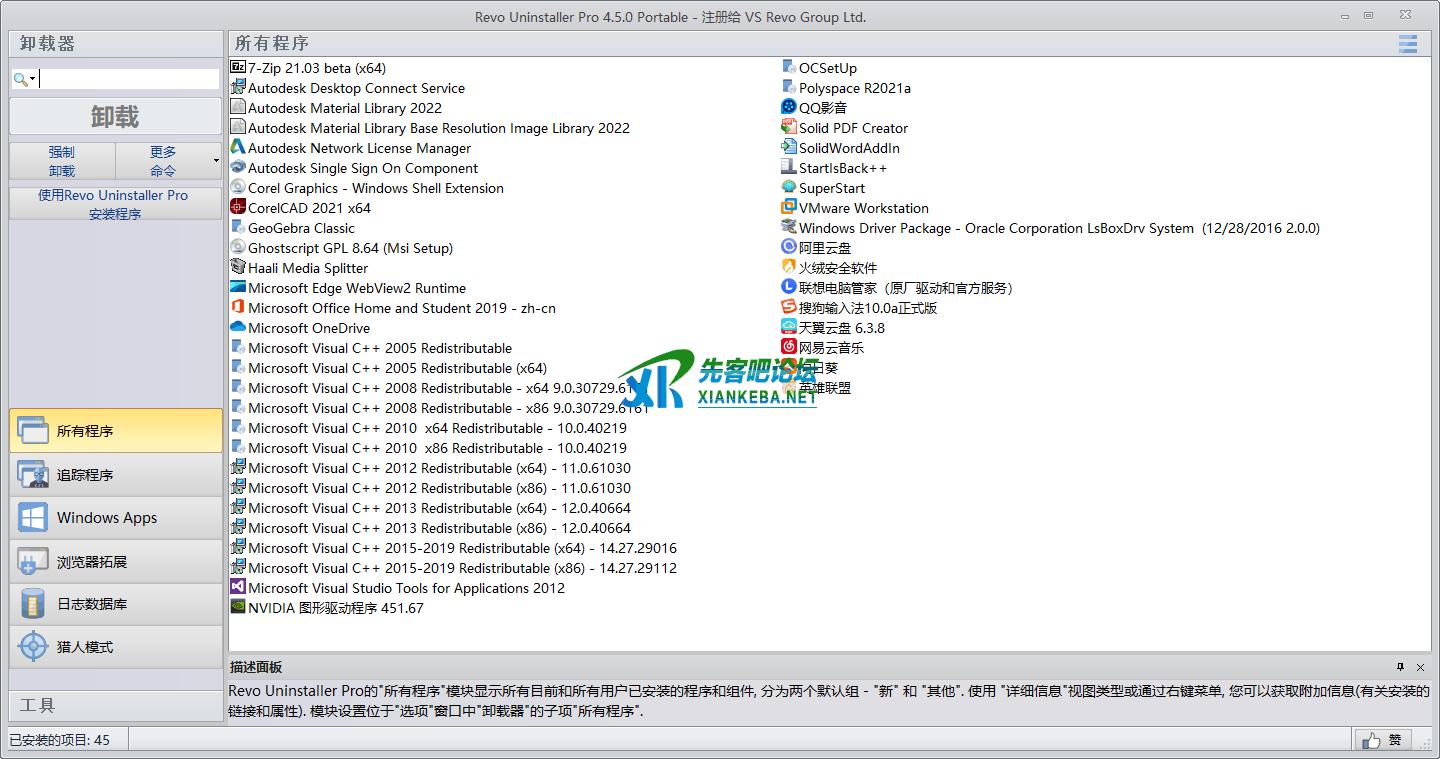Image resolution: width=1440 pixels, height=759 pixels.
Task: Click the 7-Zip 21.03 beta program icon
Action: click(x=238, y=68)
